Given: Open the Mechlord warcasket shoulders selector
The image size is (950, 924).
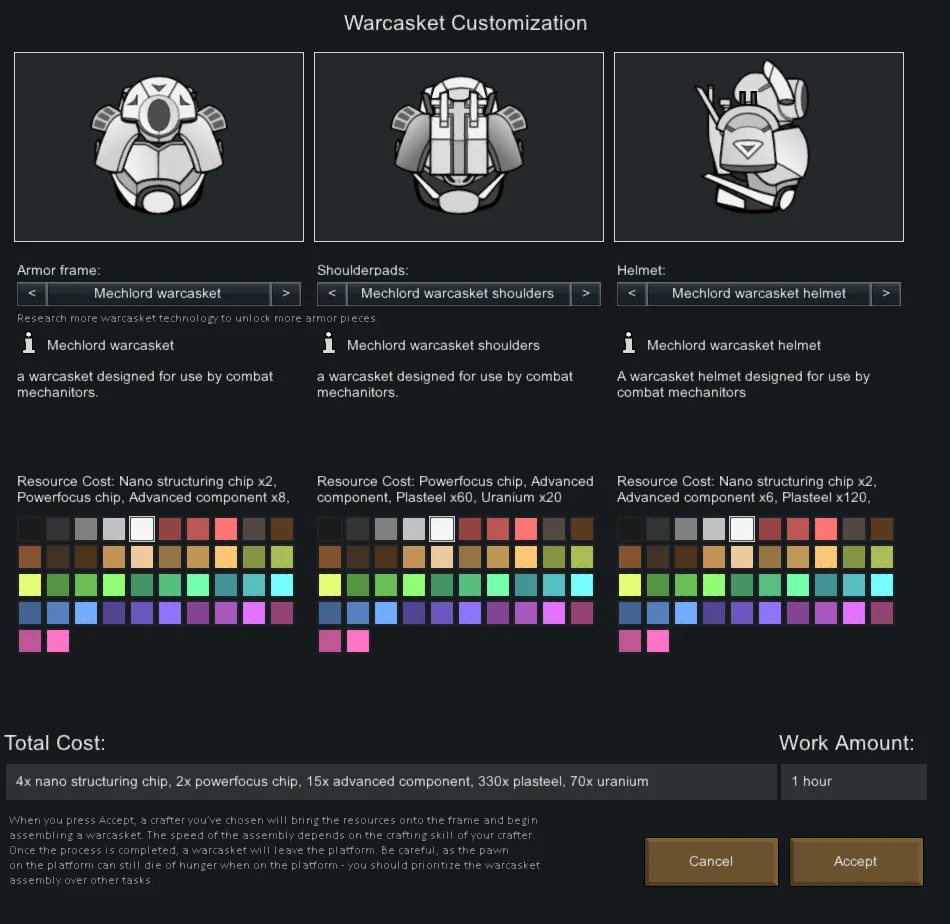Looking at the screenshot, I should (458, 294).
